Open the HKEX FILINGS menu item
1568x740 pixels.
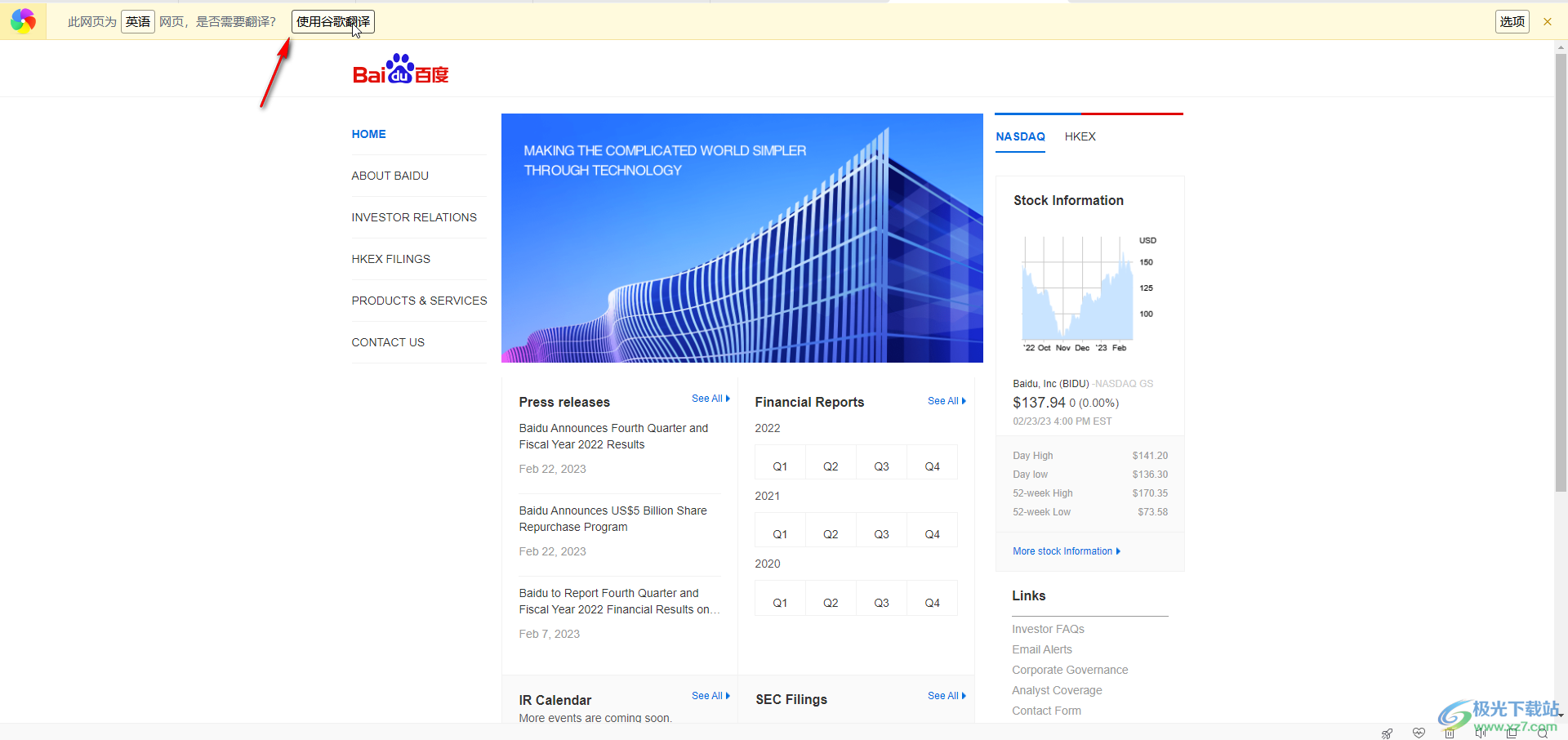click(x=390, y=259)
